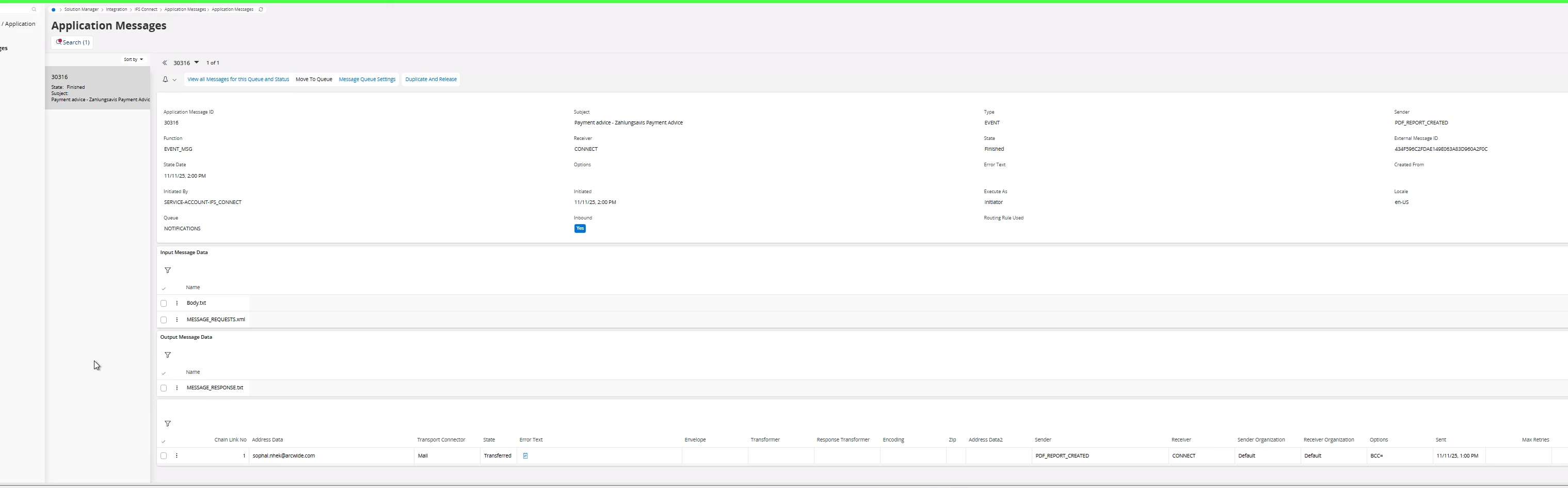Click the Transferred state cell
1568x488 pixels.
[x=498, y=455]
